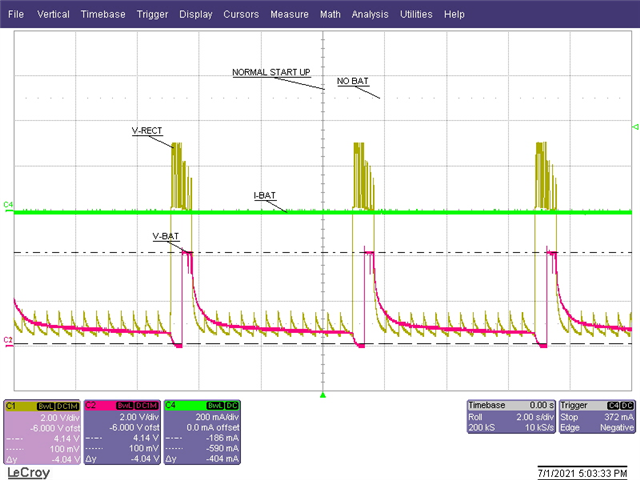Open the Trigger descriptor box
Viewport: 640px width, 480px height.
pyautogui.click(x=597, y=417)
